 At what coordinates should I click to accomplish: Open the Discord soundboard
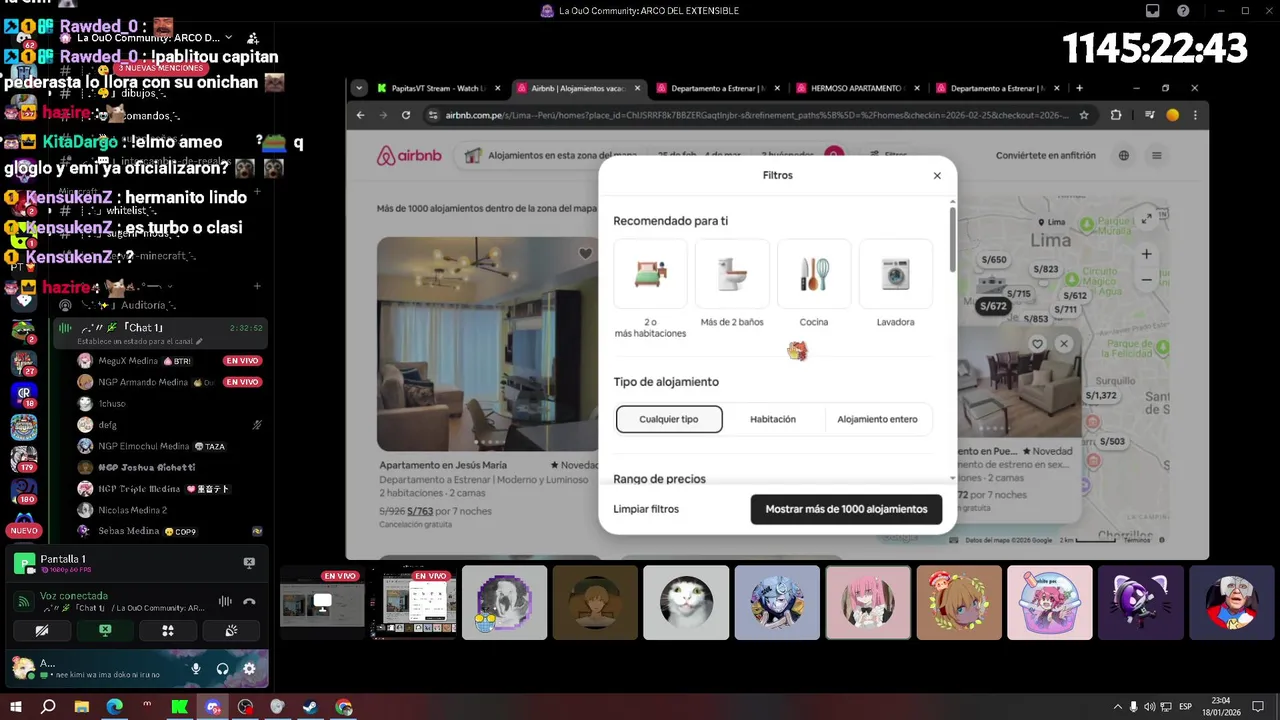coord(231,631)
